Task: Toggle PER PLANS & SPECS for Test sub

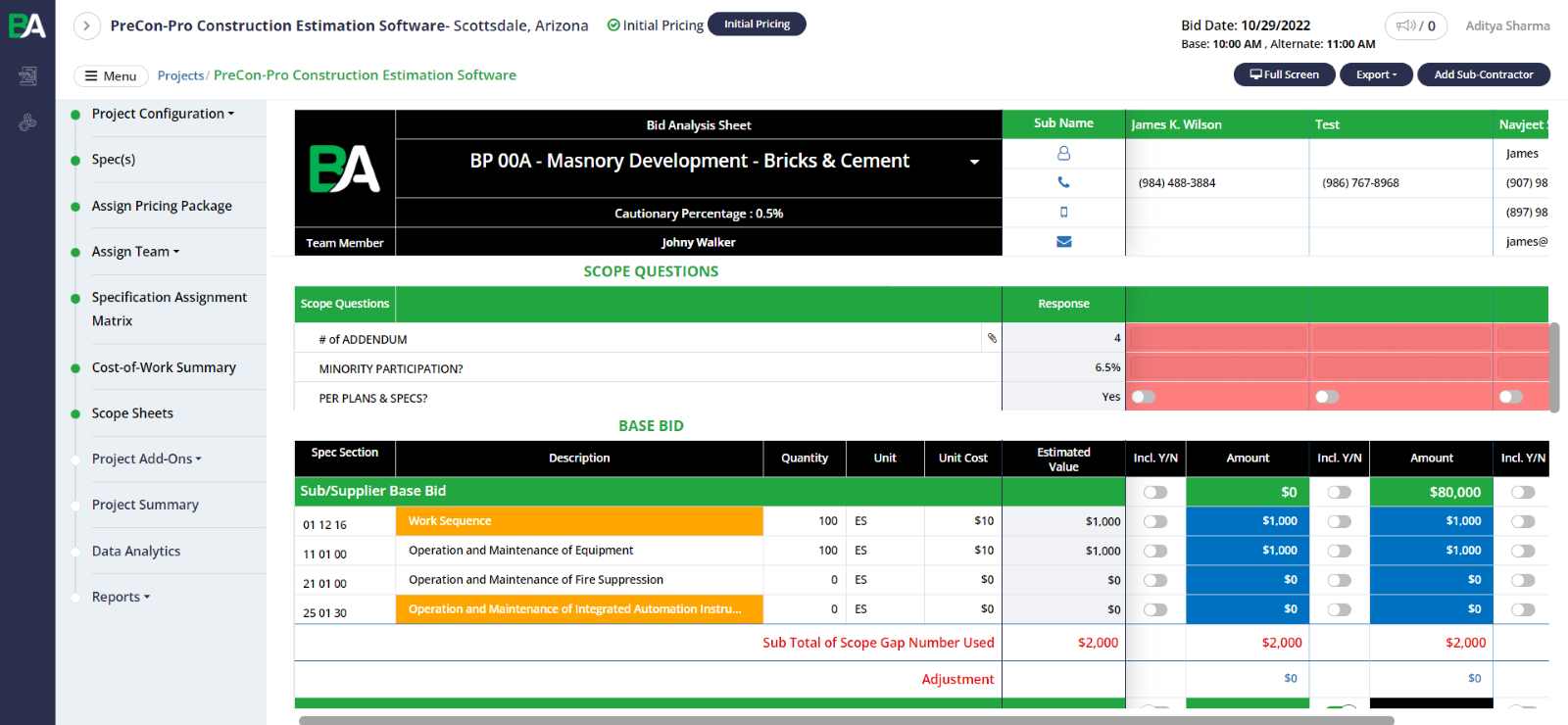Action: click(1327, 397)
